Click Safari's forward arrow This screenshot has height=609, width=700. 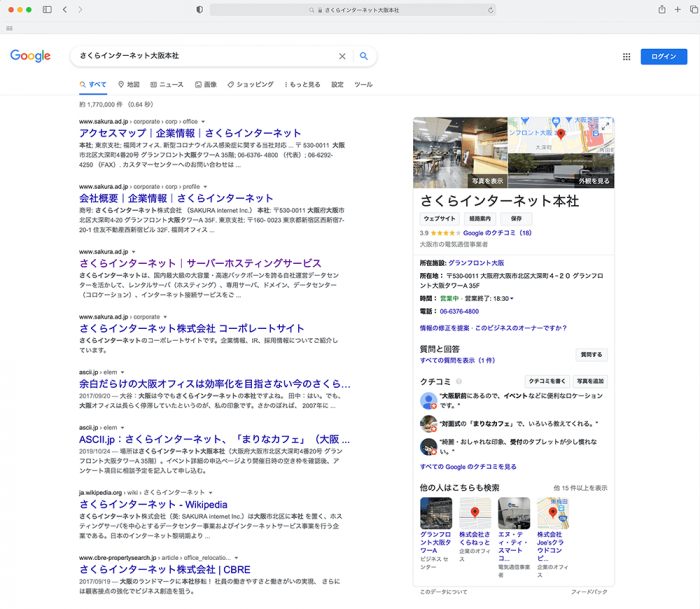80,9
